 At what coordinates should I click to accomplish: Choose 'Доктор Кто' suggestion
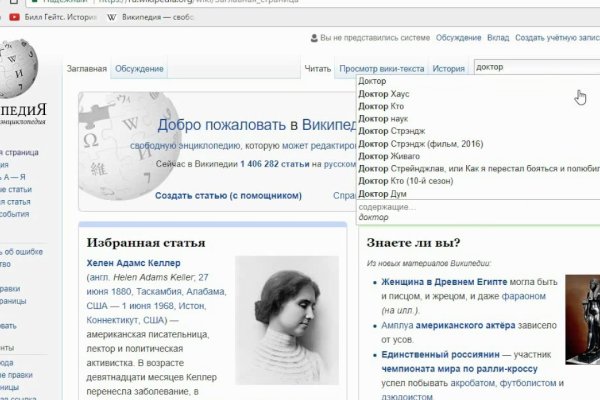381,106
